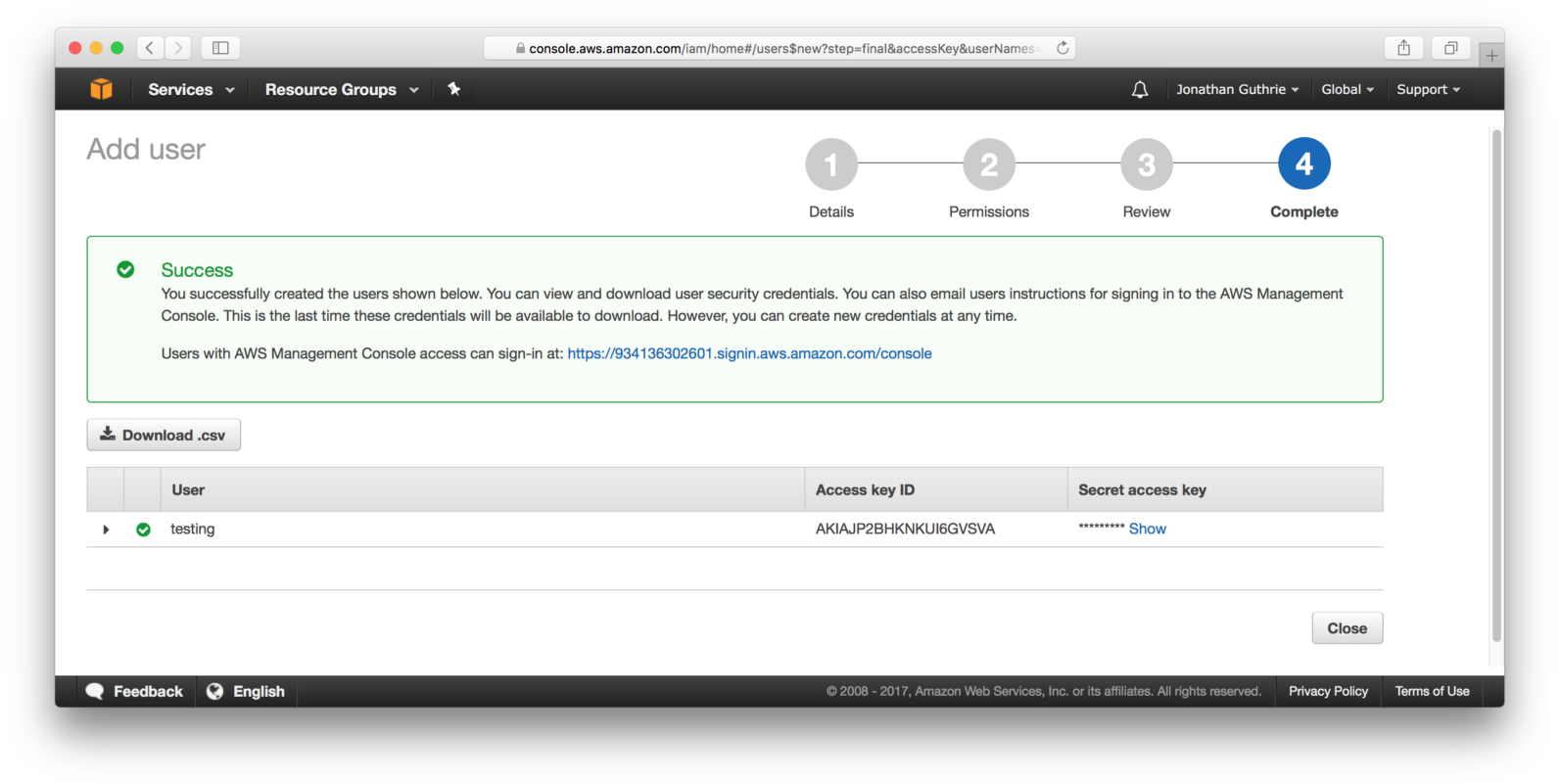The width and height of the screenshot is (1559, 784).
Task: Open the Services dropdown menu
Action: click(x=191, y=89)
